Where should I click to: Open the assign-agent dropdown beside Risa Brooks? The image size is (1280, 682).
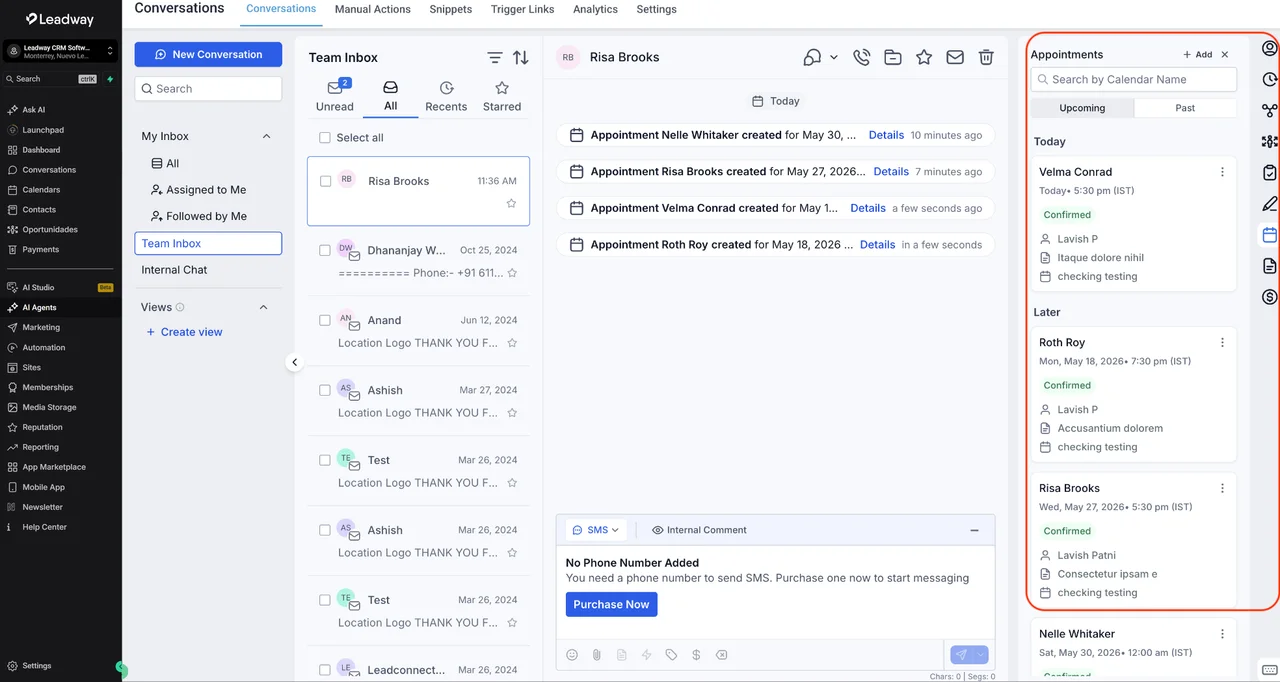[821, 57]
